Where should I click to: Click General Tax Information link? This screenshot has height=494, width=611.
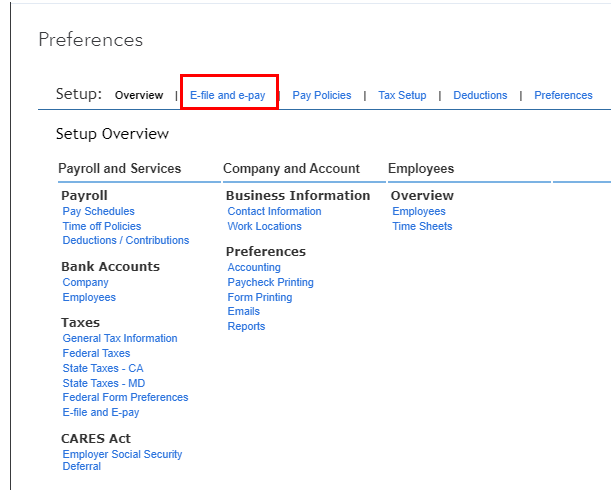point(120,339)
